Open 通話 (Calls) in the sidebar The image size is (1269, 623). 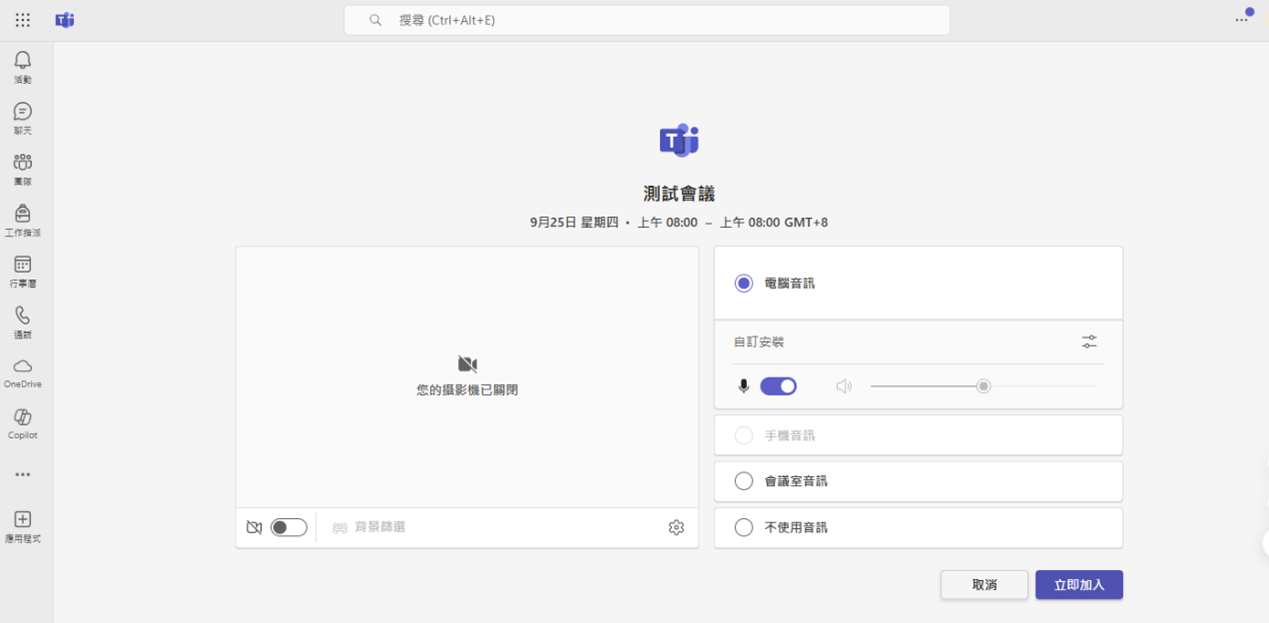(22, 316)
